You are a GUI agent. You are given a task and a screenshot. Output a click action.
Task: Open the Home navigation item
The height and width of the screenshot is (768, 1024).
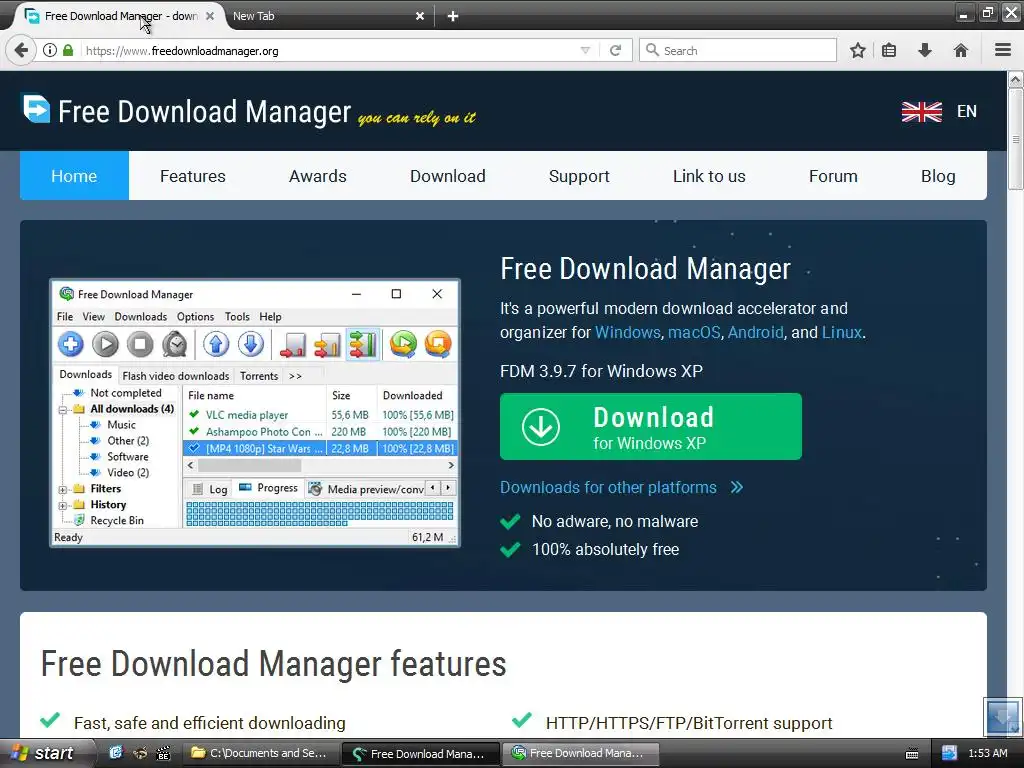74,176
